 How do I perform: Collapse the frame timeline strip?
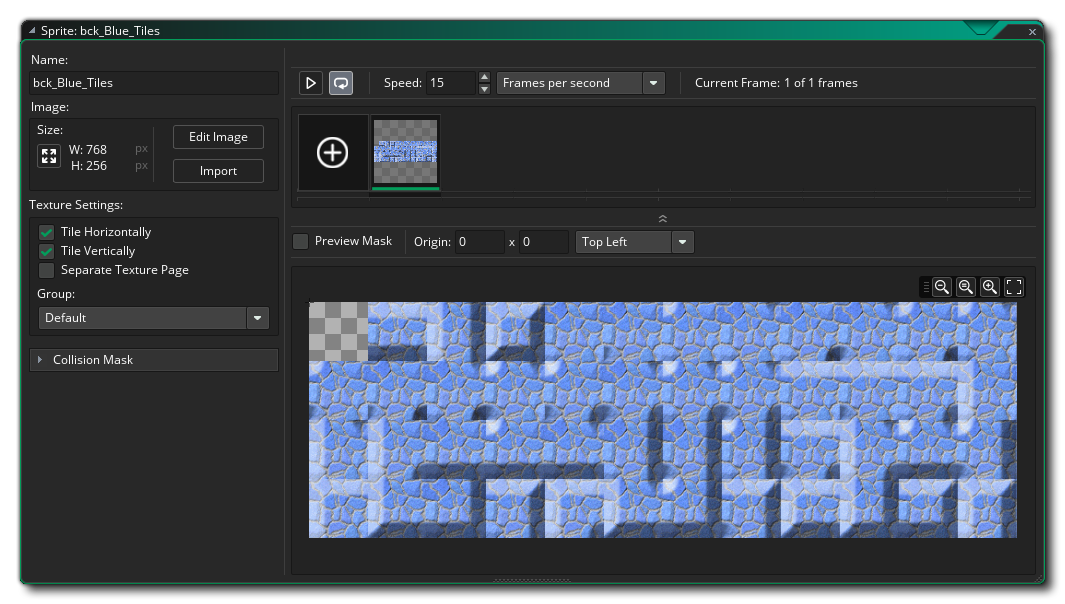coord(662,217)
